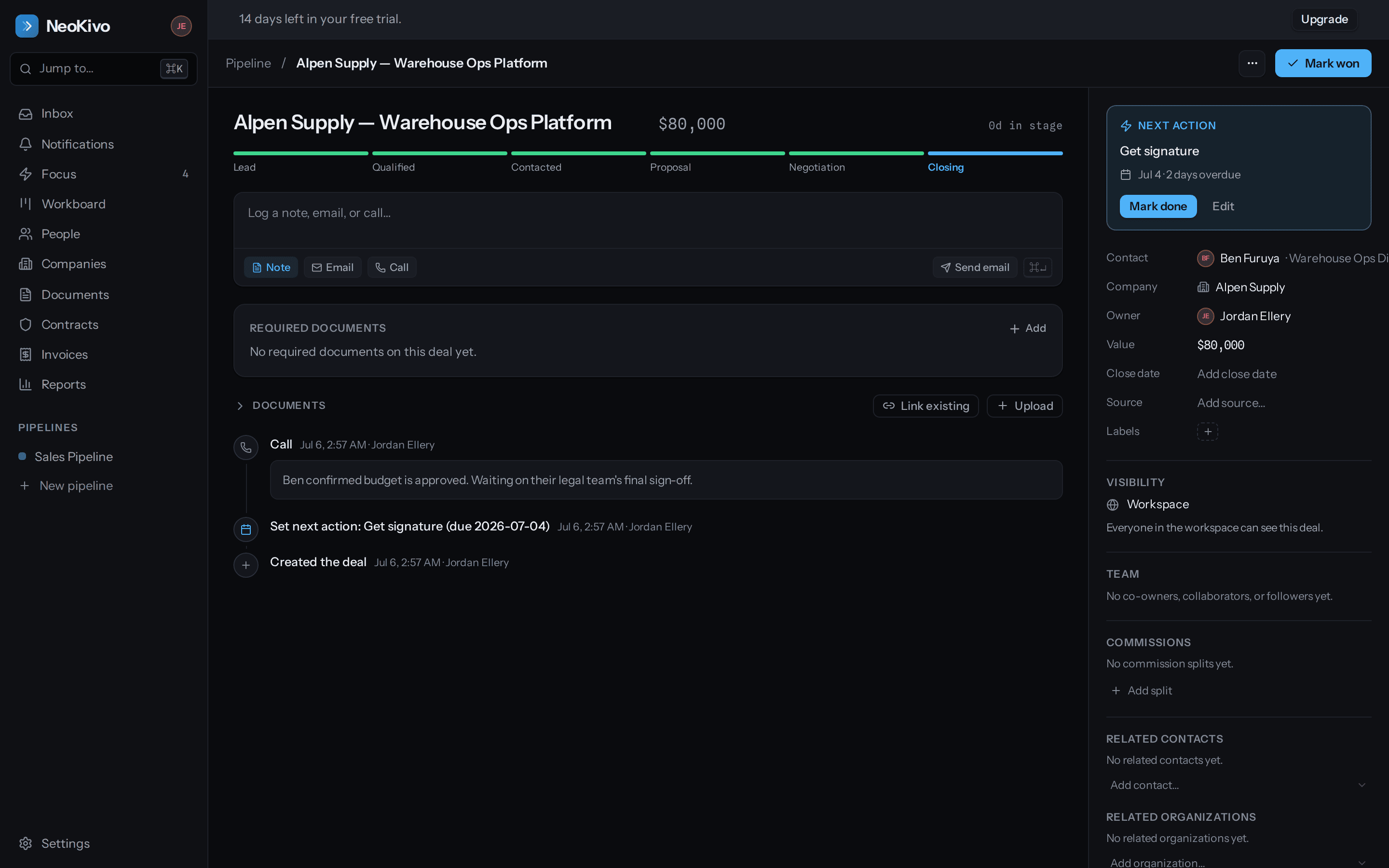Add a required document
1389x868 pixels.
click(1027, 328)
